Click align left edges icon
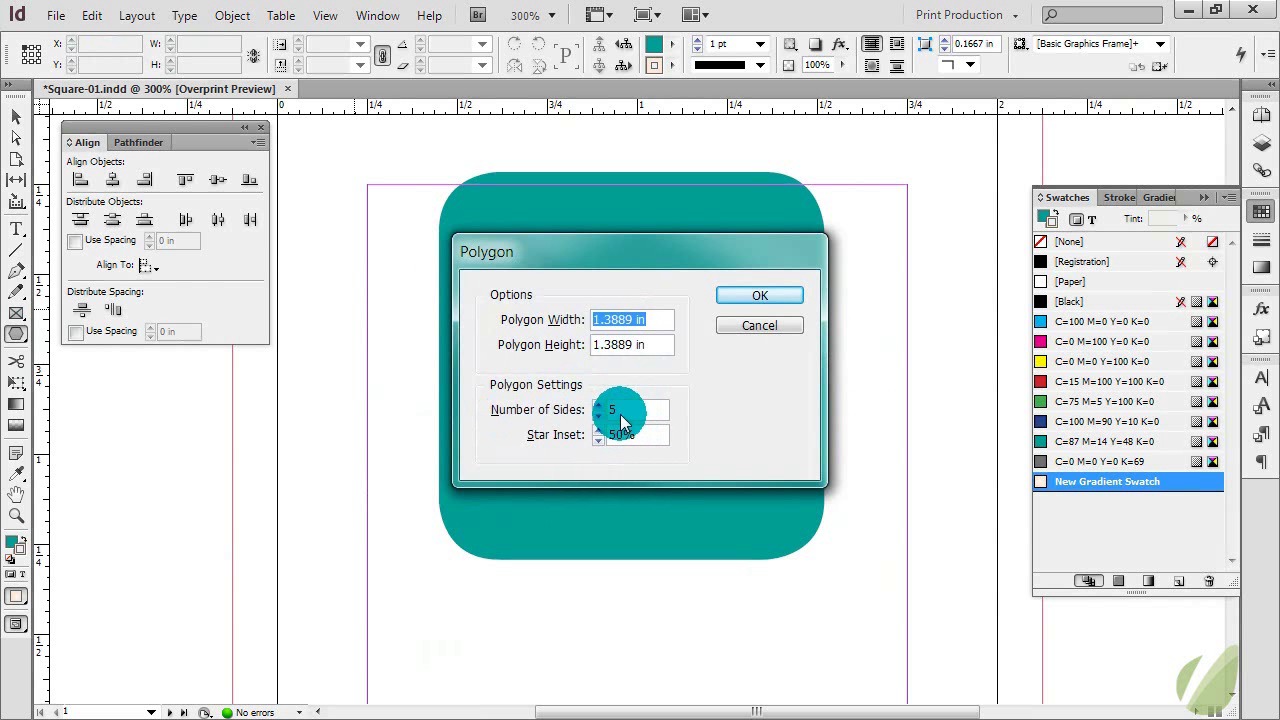This screenshot has height=720, width=1280. click(81, 180)
